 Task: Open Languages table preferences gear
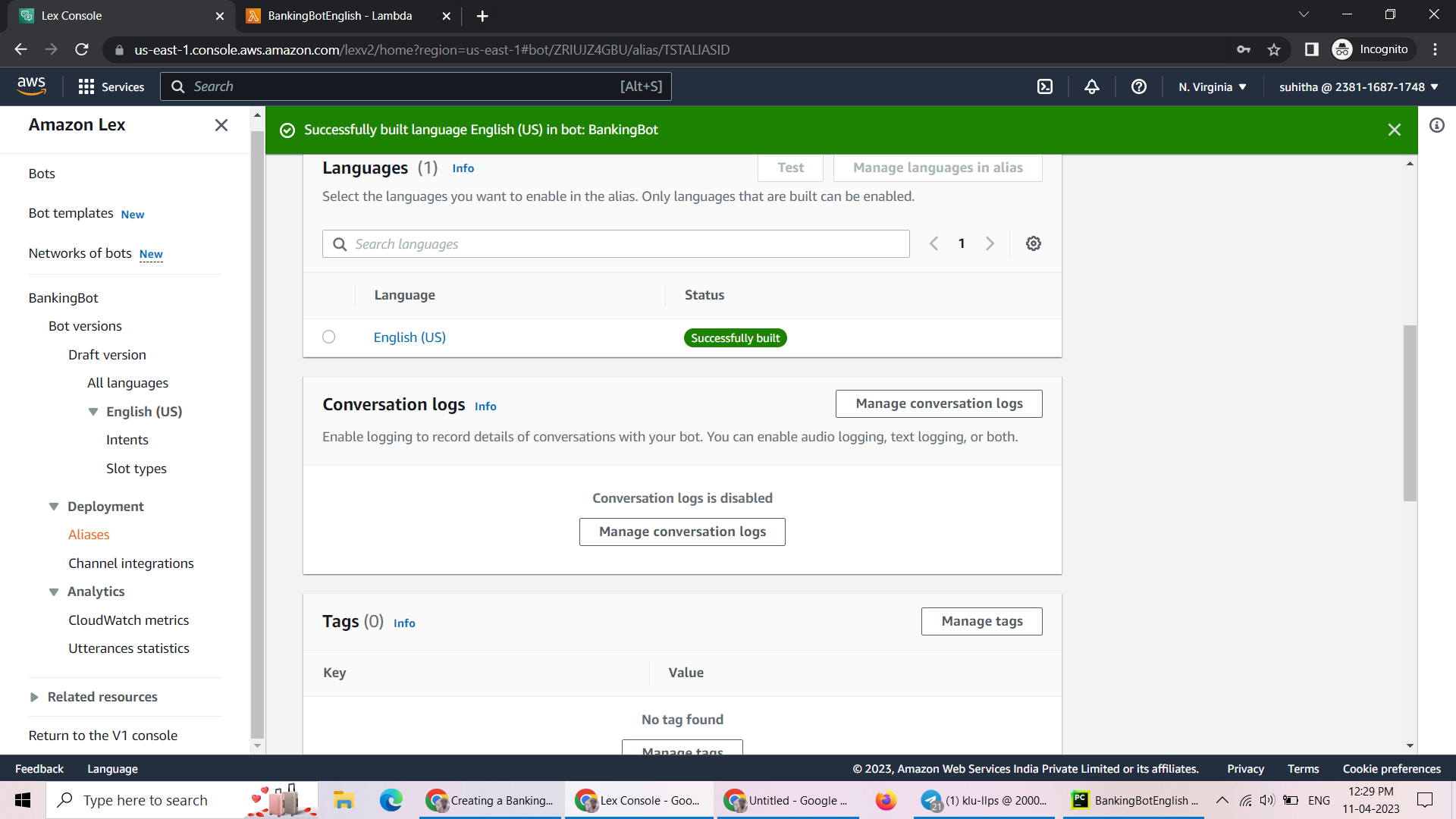(1034, 243)
